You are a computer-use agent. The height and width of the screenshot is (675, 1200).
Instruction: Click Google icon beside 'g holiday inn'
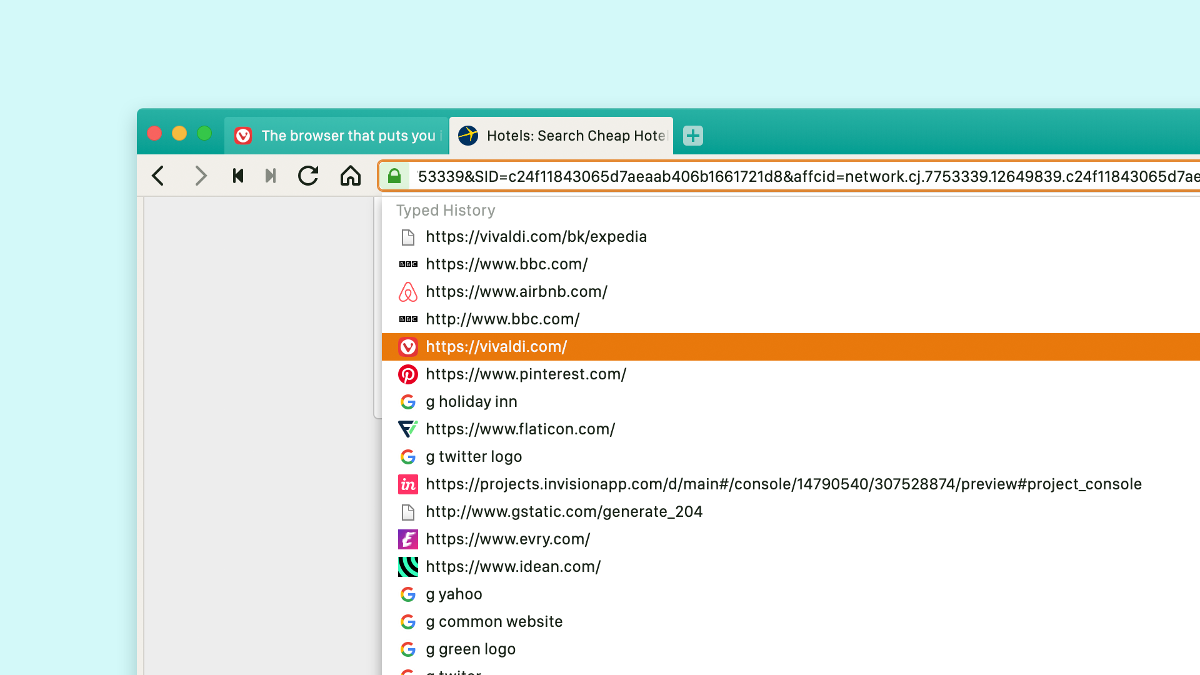click(x=407, y=402)
